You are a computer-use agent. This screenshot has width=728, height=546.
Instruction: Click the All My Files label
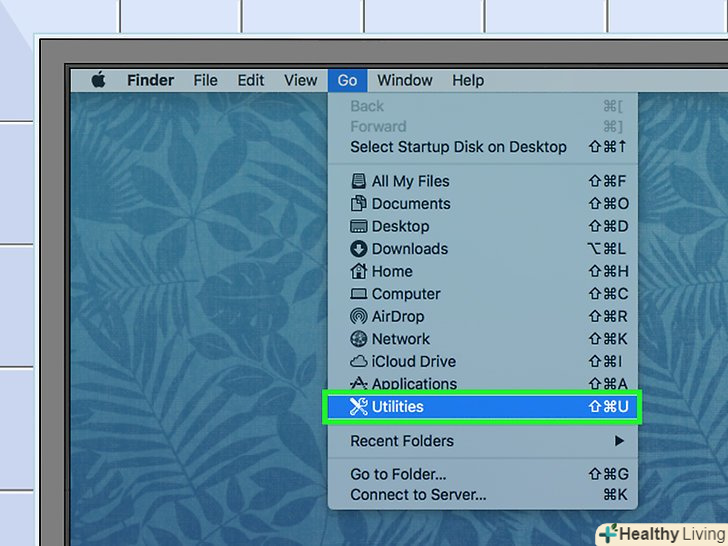point(410,181)
